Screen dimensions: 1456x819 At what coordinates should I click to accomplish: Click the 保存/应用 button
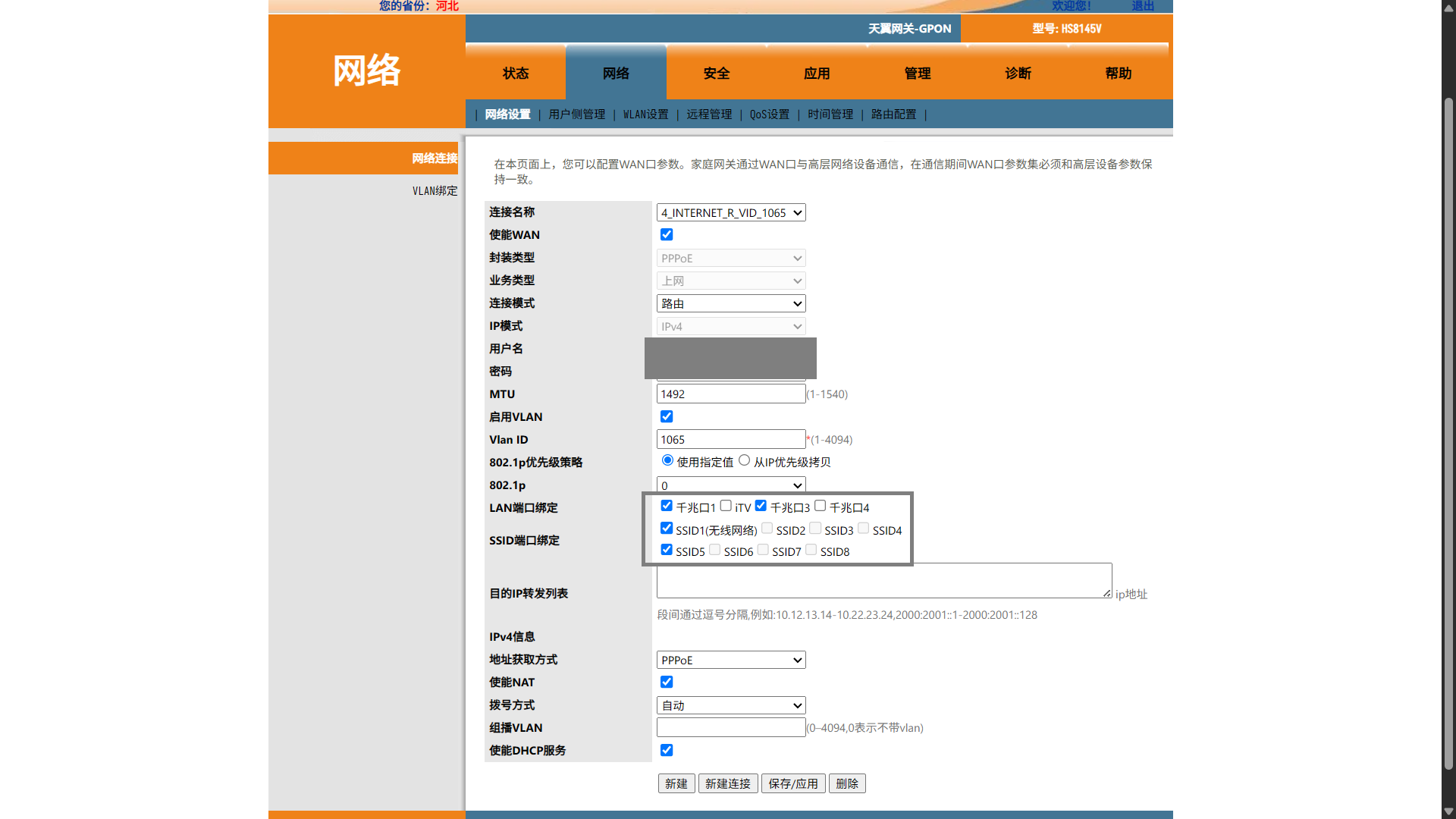coord(793,784)
